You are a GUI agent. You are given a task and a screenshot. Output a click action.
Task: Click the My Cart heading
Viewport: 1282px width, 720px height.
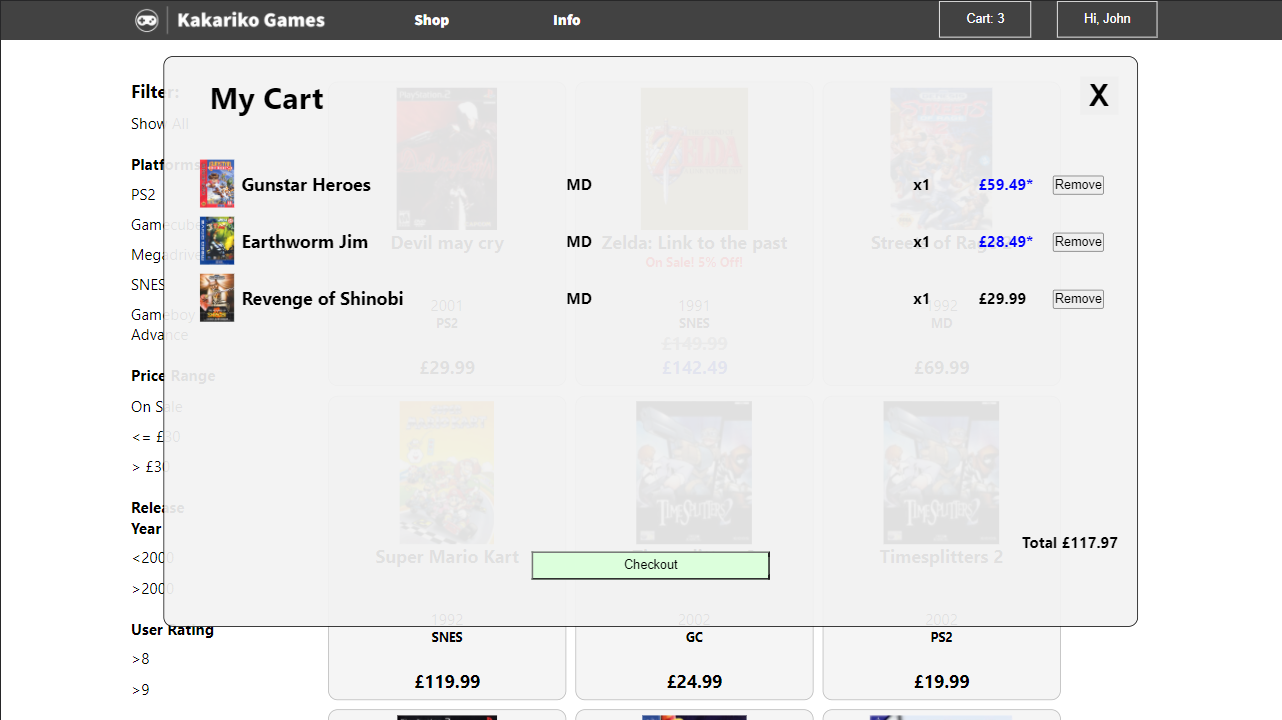tap(267, 99)
